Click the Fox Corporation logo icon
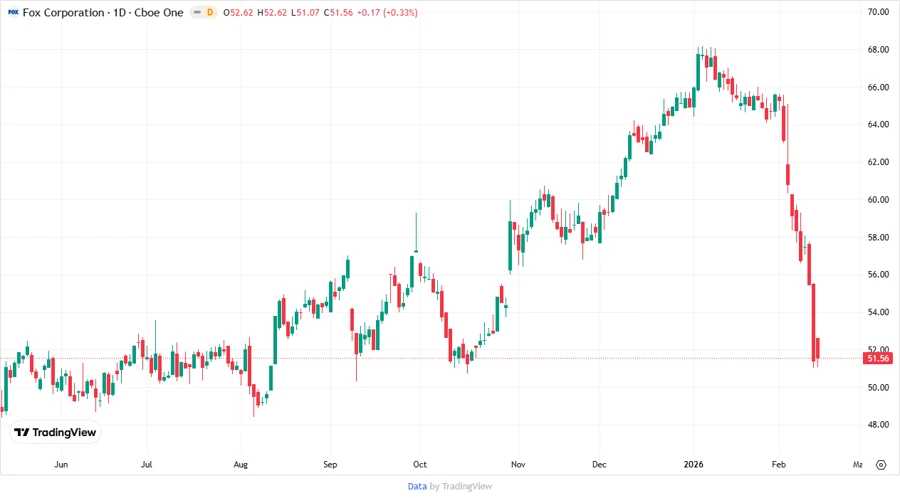This screenshot has height=498, width=900. point(13,12)
